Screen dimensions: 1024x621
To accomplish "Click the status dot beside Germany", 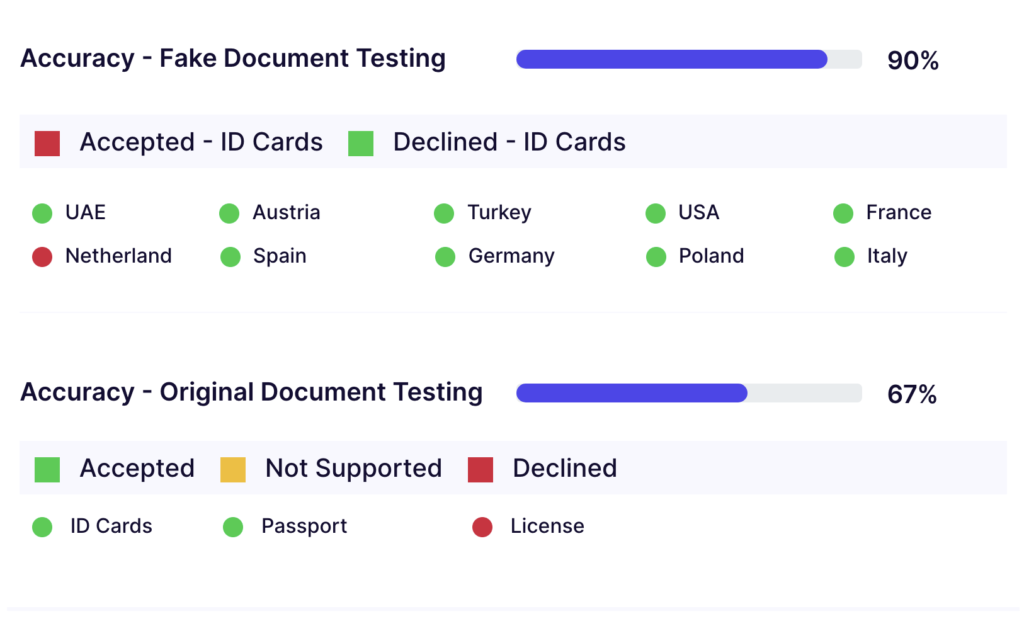I will [444, 256].
